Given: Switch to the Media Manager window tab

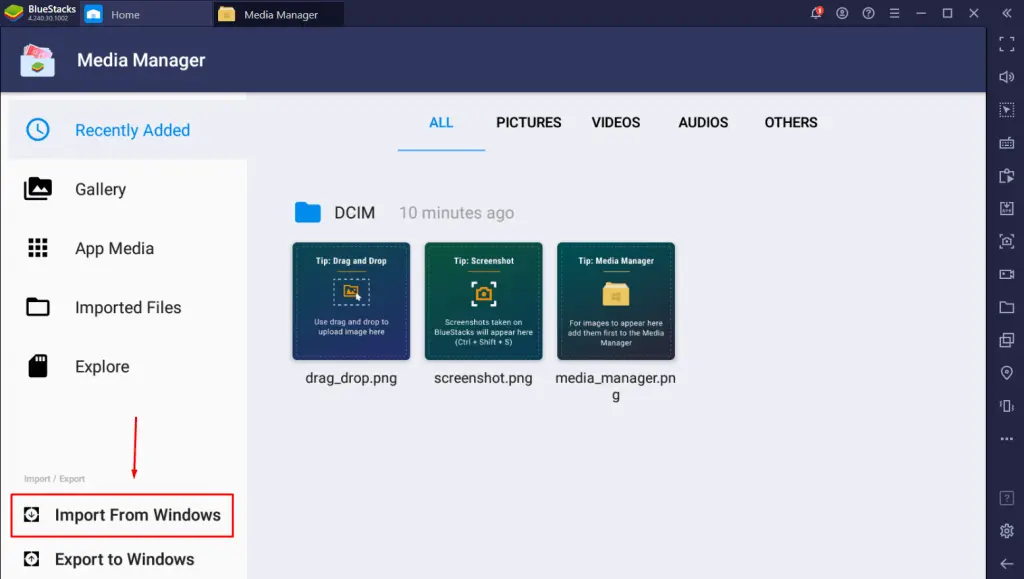Looking at the screenshot, I should [x=278, y=14].
